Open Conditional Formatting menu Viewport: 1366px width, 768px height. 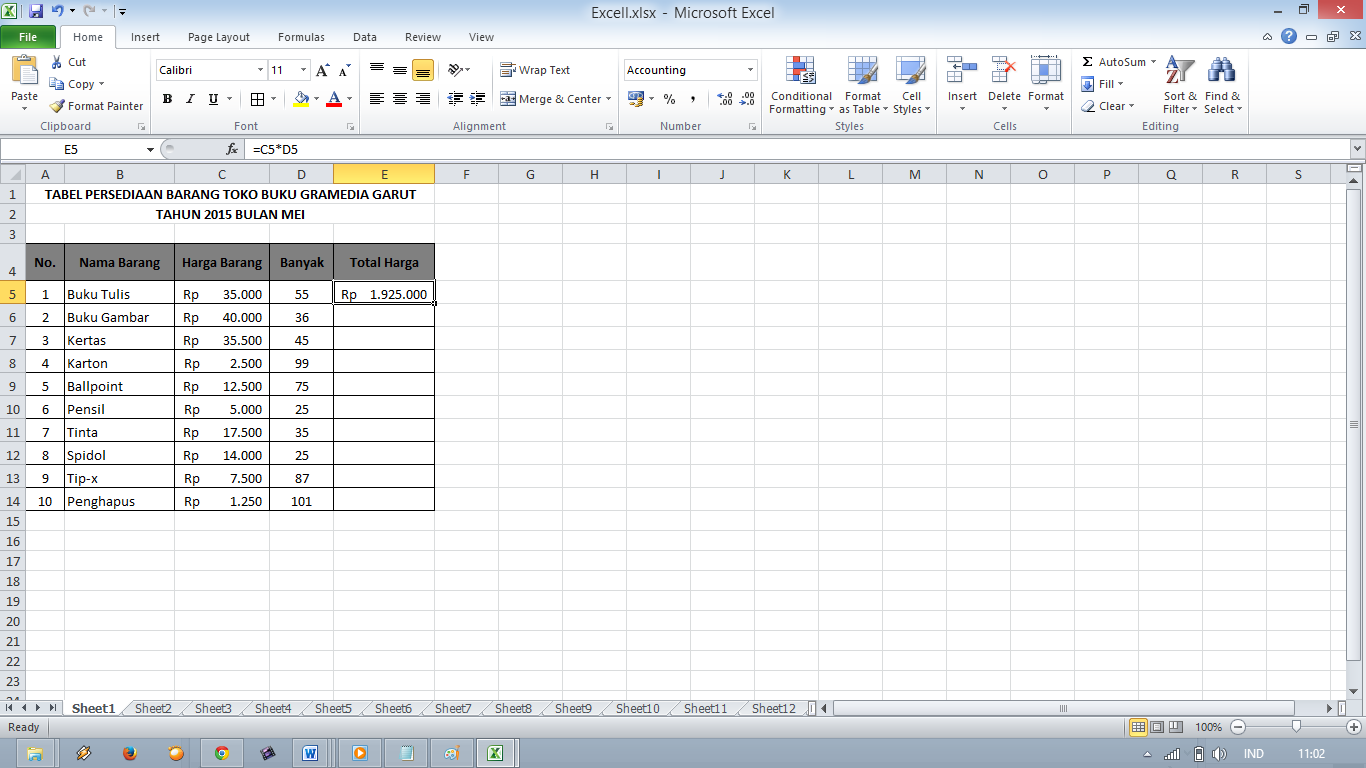(801, 85)
